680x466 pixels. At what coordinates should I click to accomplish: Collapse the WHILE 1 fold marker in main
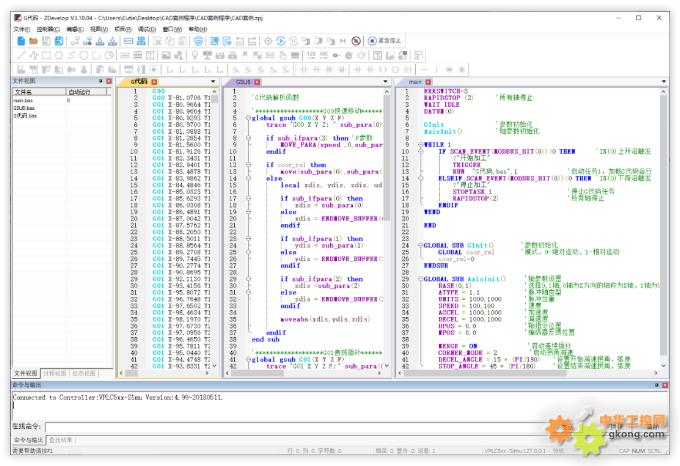tap(420, 144)
